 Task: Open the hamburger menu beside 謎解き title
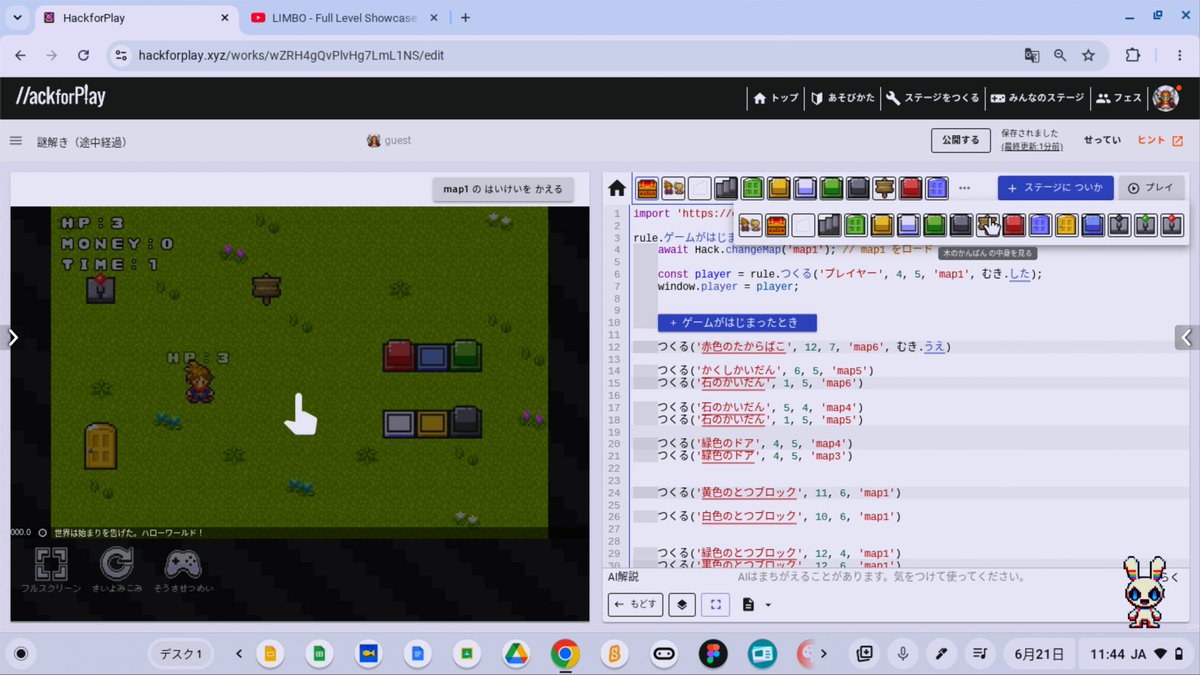[16, 141]
